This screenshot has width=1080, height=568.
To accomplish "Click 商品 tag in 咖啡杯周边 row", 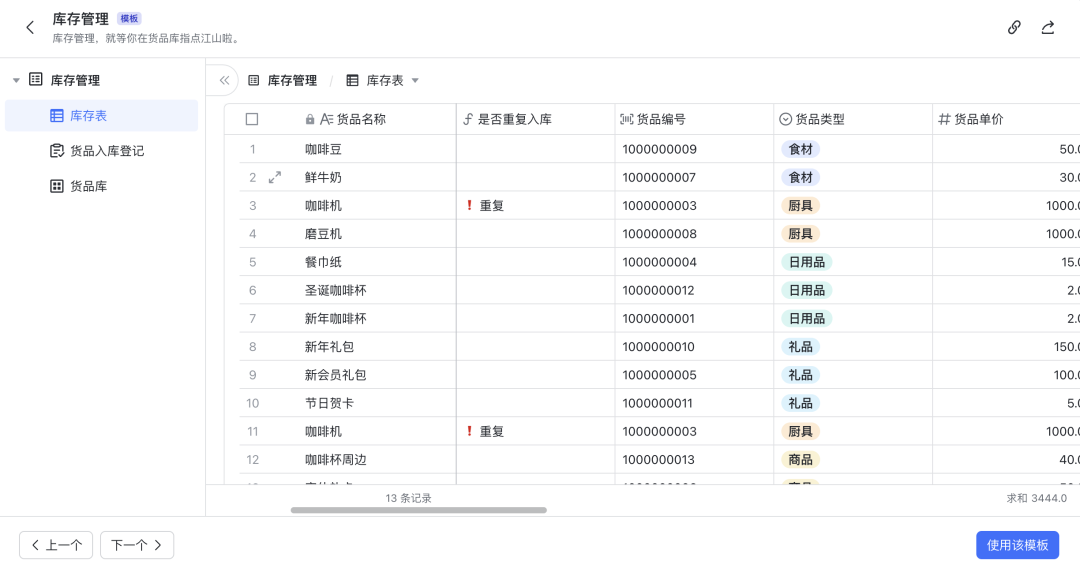I will (x=800, y=460).
